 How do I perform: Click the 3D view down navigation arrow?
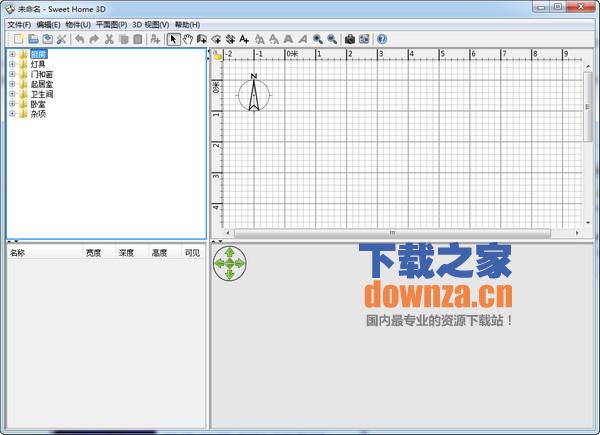[x=230, y=274]
